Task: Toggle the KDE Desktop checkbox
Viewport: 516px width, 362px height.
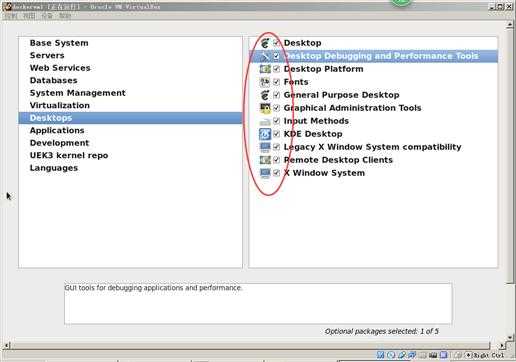Action: tap(276, 134)
